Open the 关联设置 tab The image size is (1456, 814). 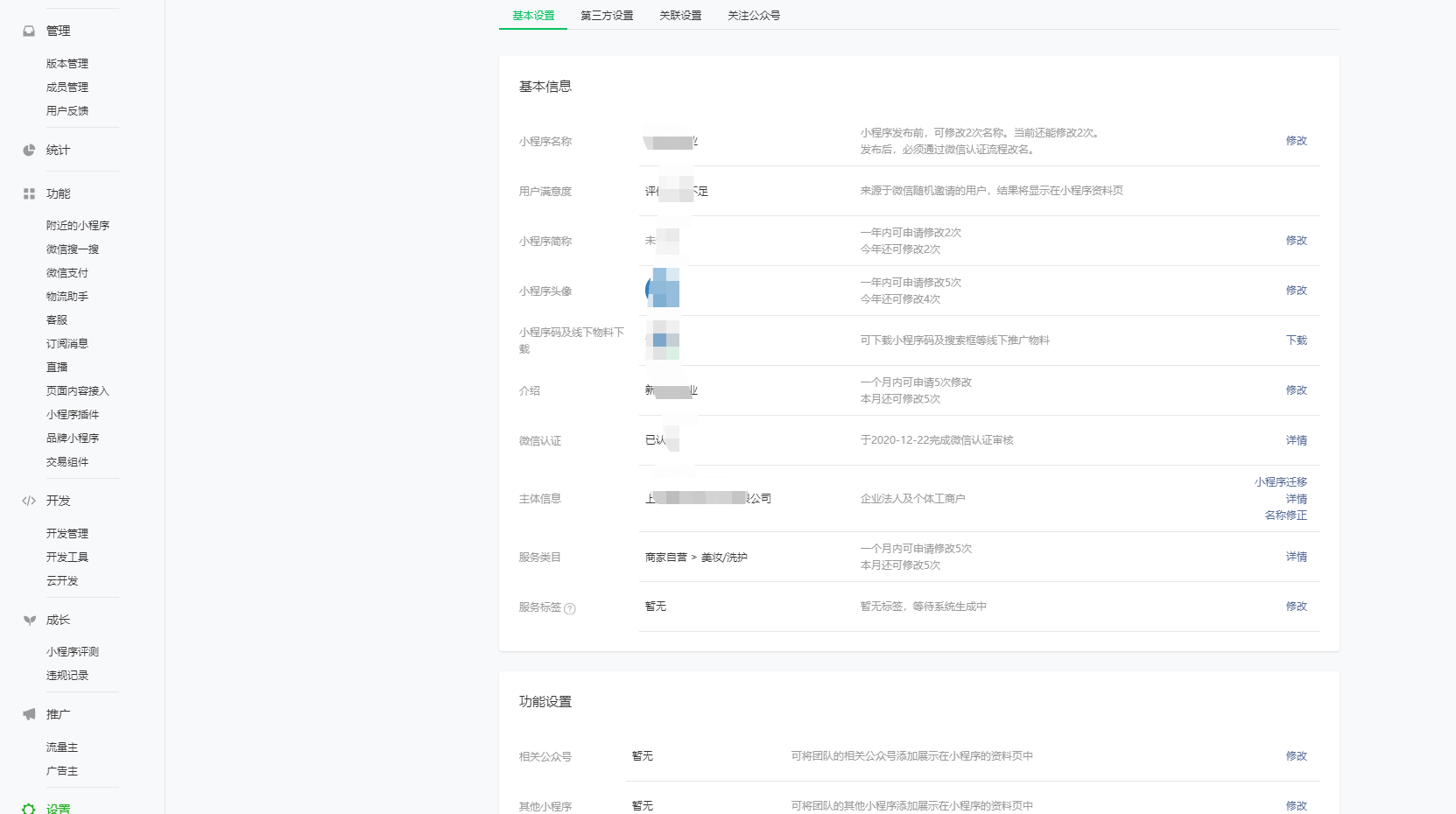pos(680,16)
